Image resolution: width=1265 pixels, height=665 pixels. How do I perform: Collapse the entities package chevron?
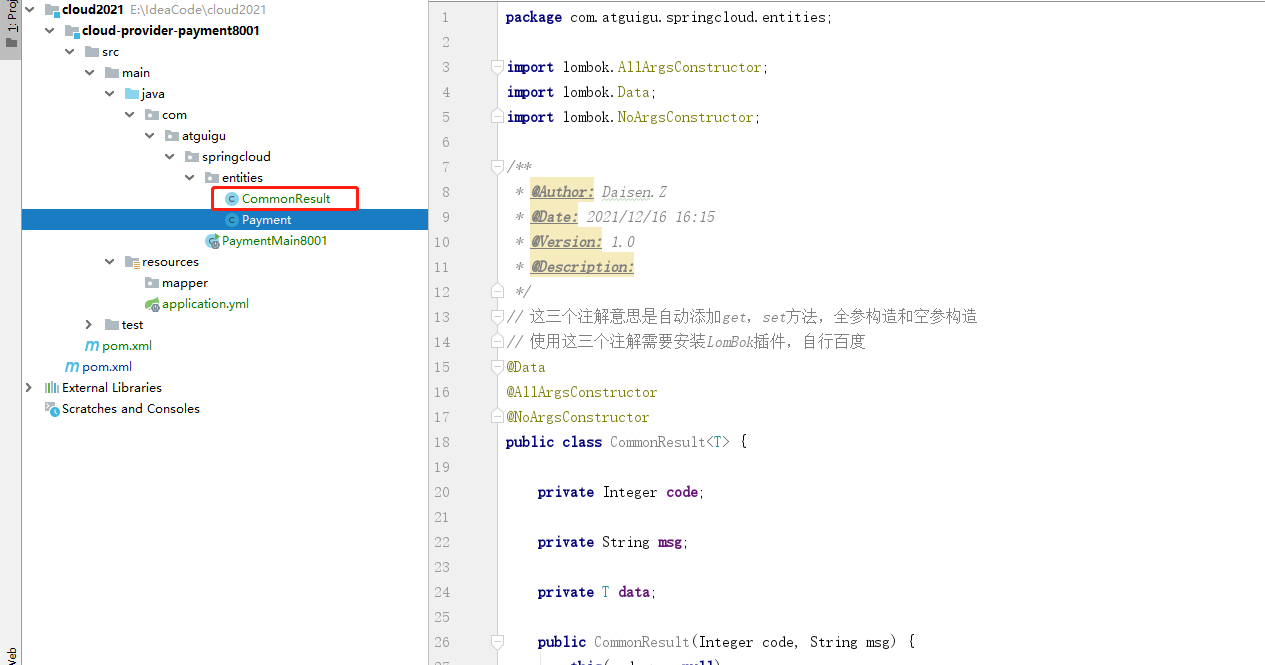pyautogui.click(x=189, y=177)
